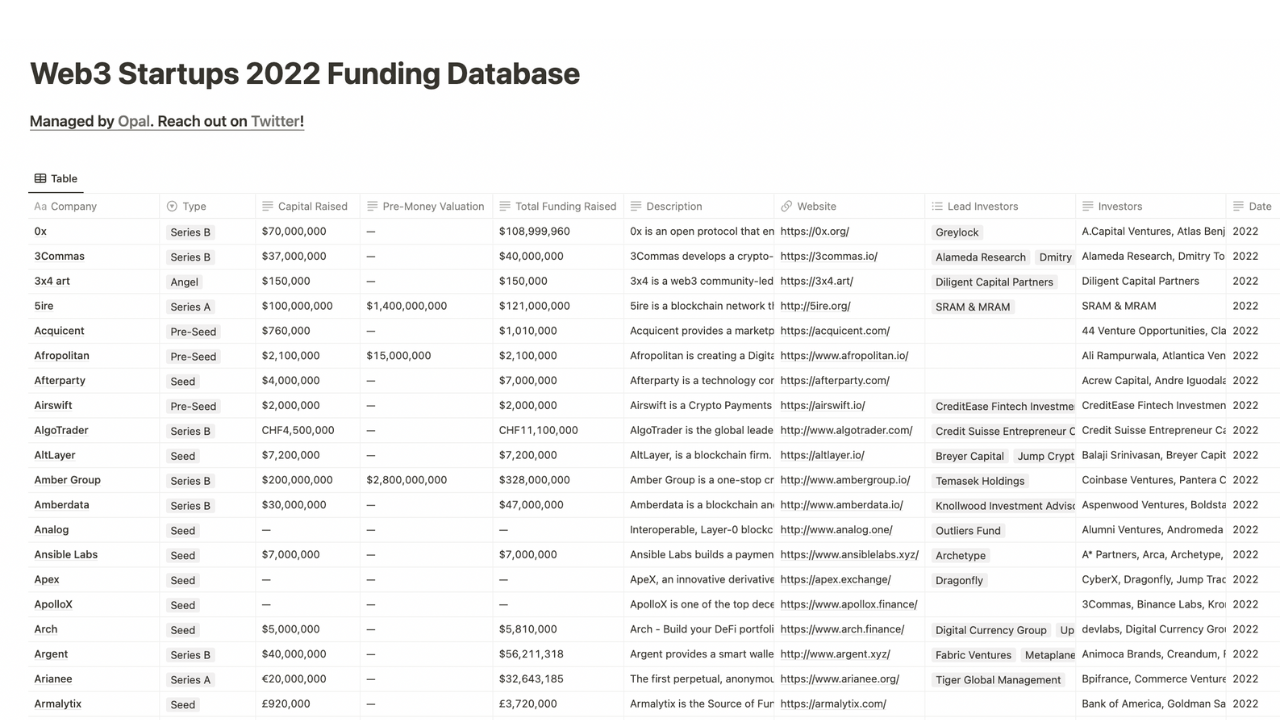Open the https://www.arianee.org/ link

pyautogui.click(x=839, y=679)
